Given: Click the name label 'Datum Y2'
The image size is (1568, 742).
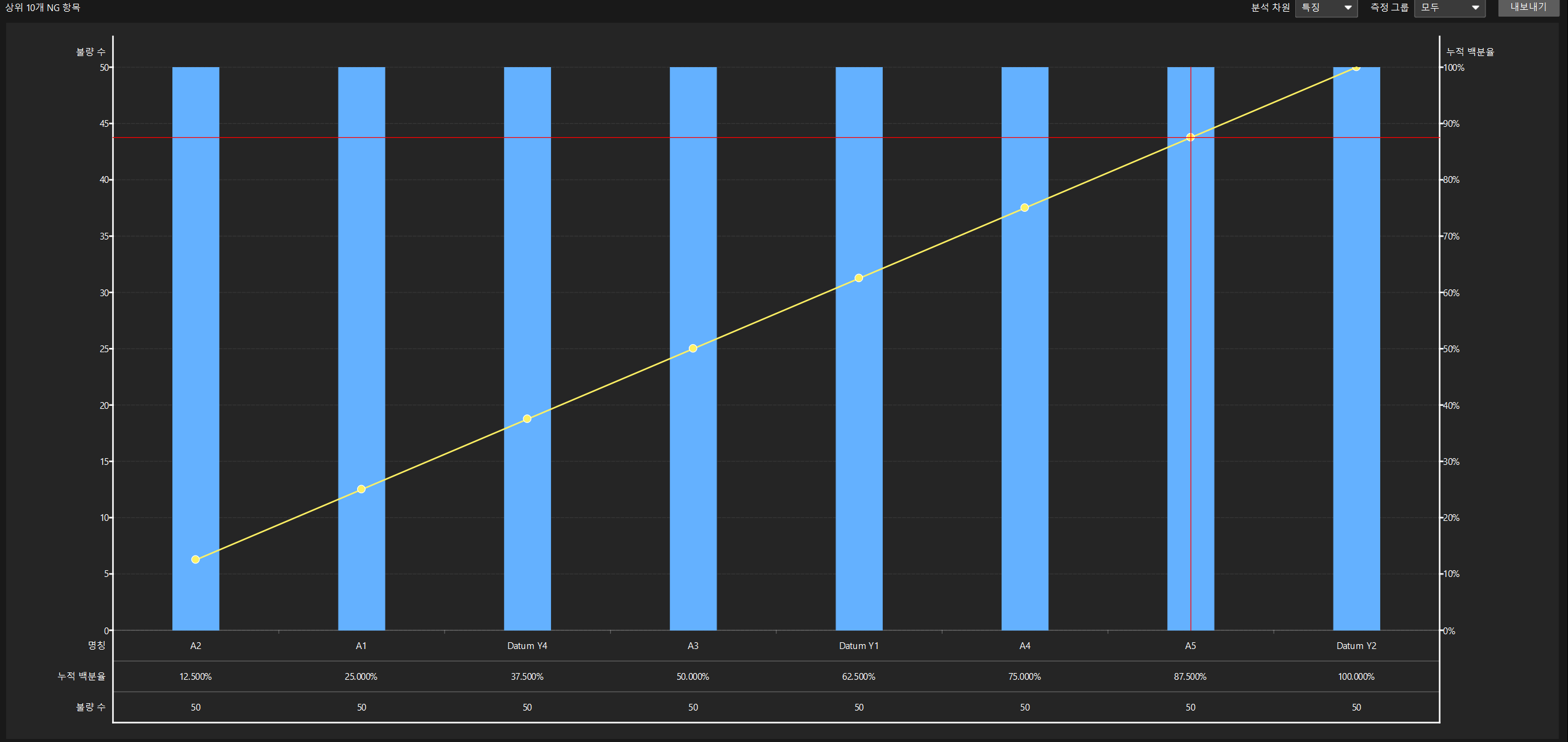Looking at the screenshot, I should tap(1357, 646).
